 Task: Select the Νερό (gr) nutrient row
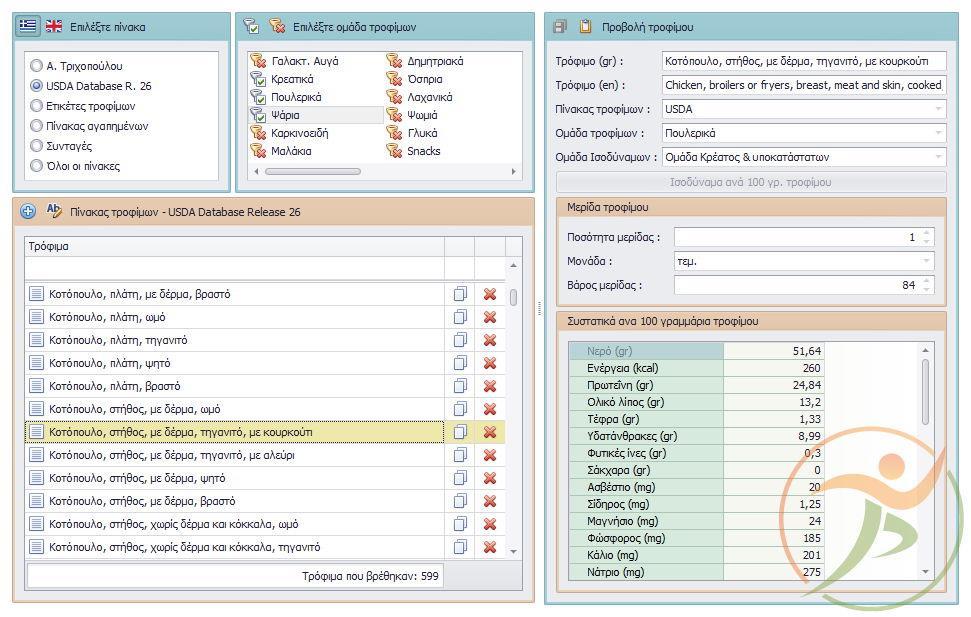[x=695, y=351]
